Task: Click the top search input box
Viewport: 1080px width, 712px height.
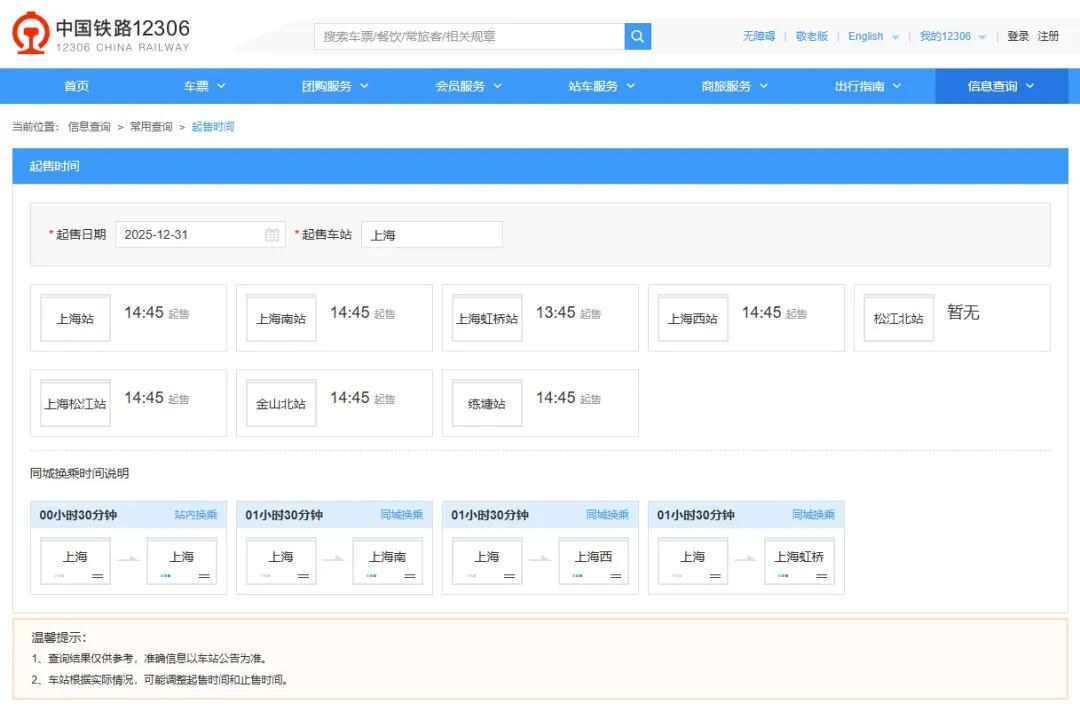Action: click(x=470, y=35)
